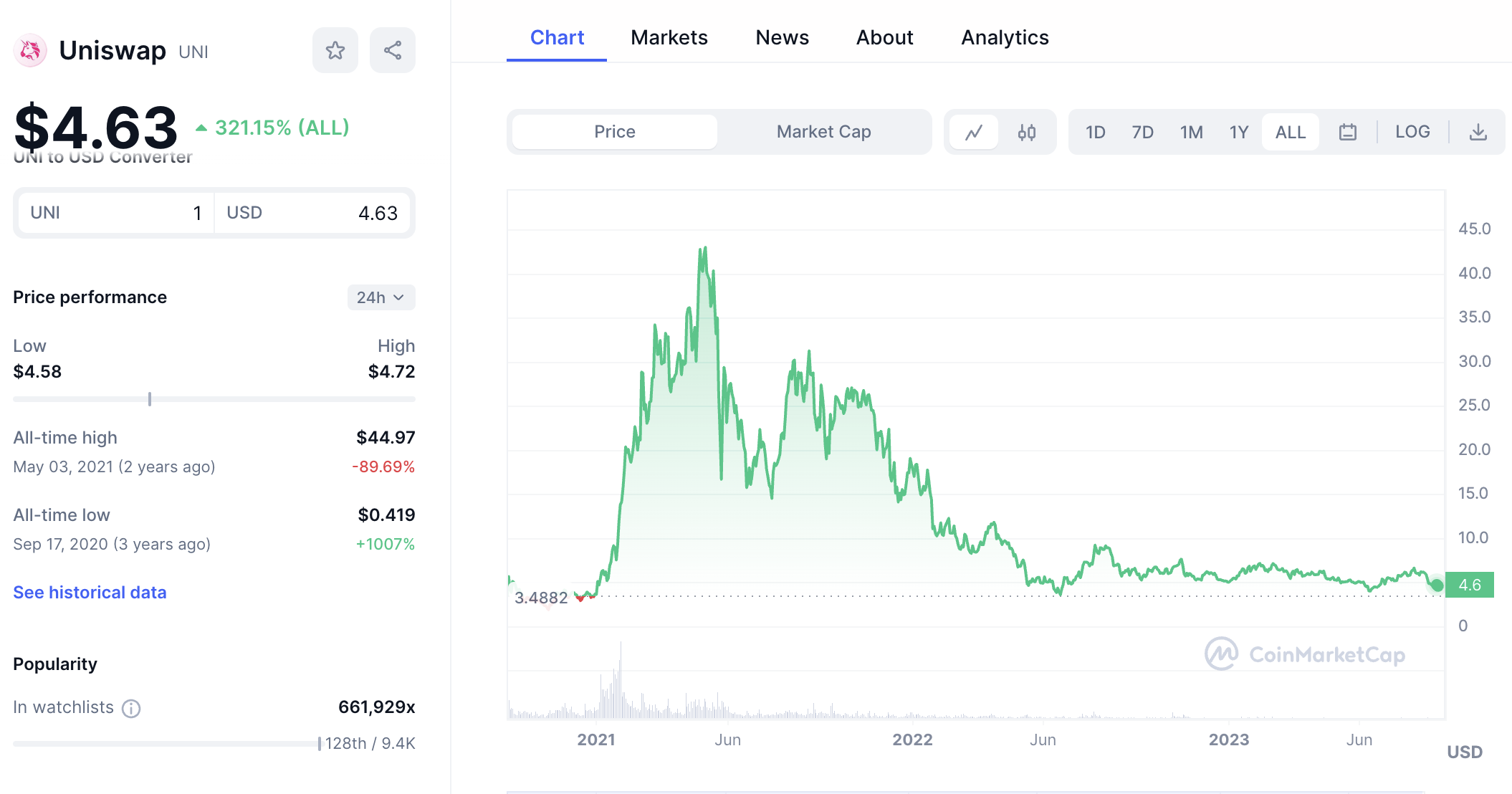This screenshot has width=1512, height=794.
Task: Set chart range to 1D
Action: point(1095,132)
